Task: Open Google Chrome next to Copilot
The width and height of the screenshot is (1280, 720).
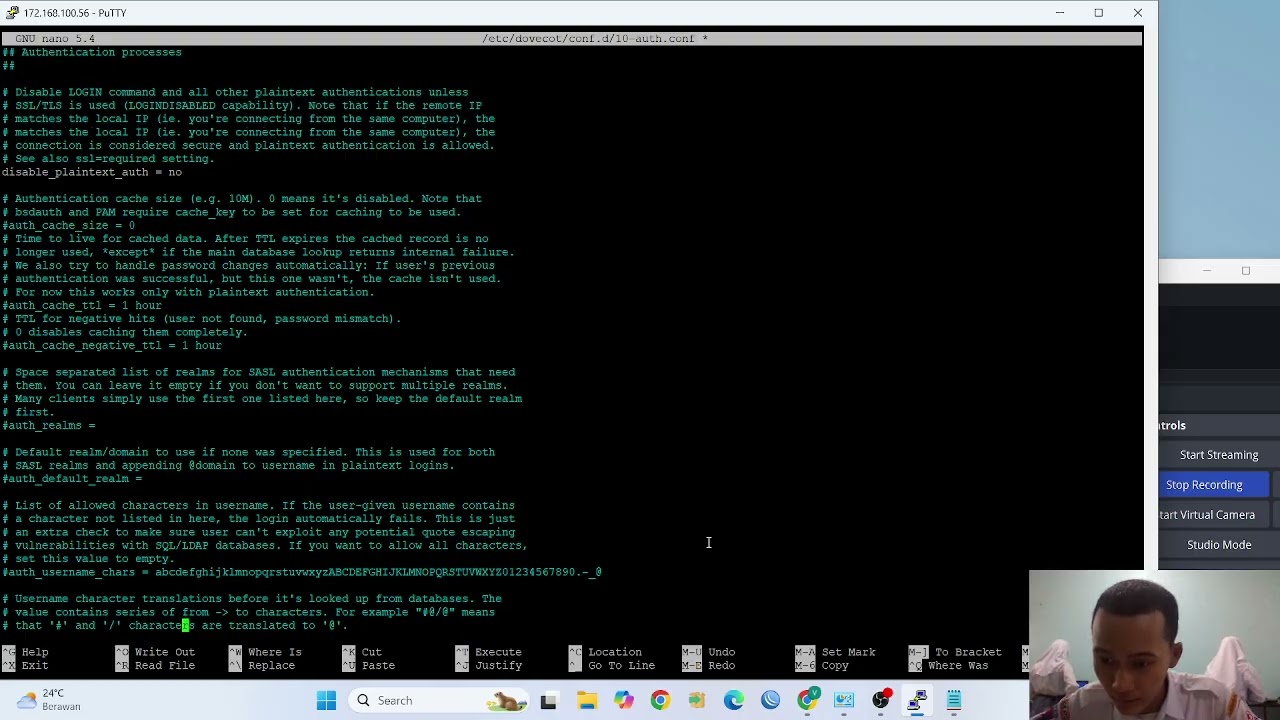Action: (660, 700)
